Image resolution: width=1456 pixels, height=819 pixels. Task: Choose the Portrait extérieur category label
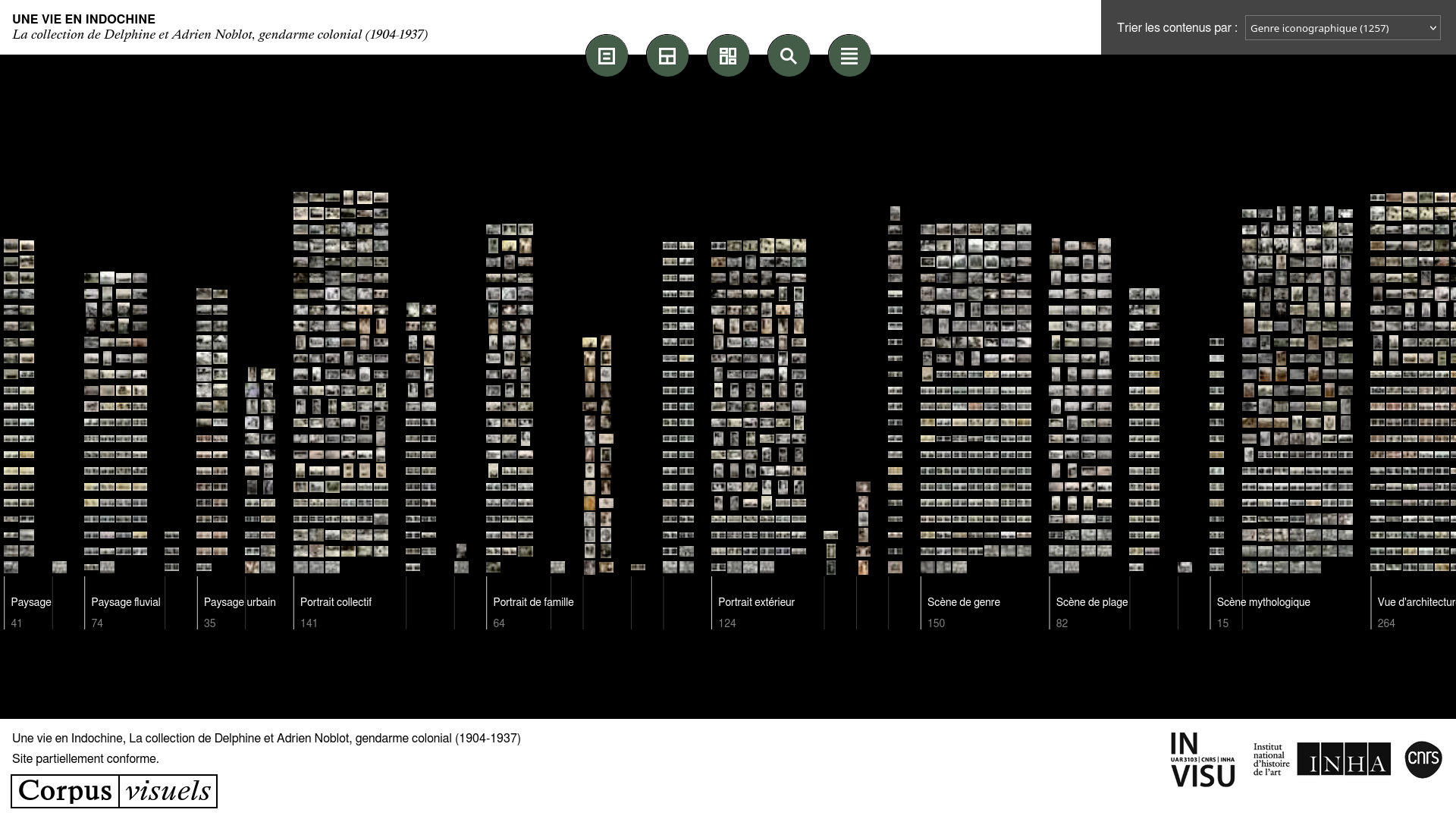coord(756,602)
